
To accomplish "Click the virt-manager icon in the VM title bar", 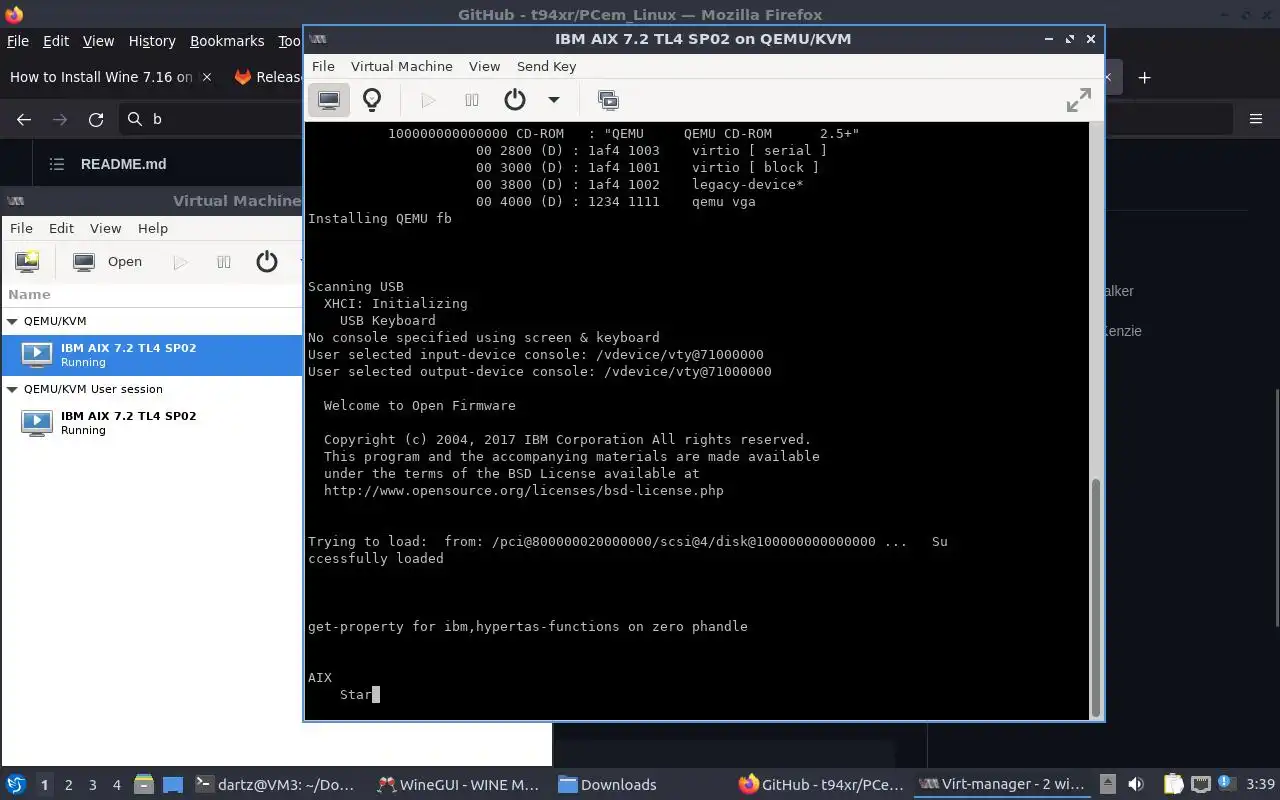I will (318, 39).
